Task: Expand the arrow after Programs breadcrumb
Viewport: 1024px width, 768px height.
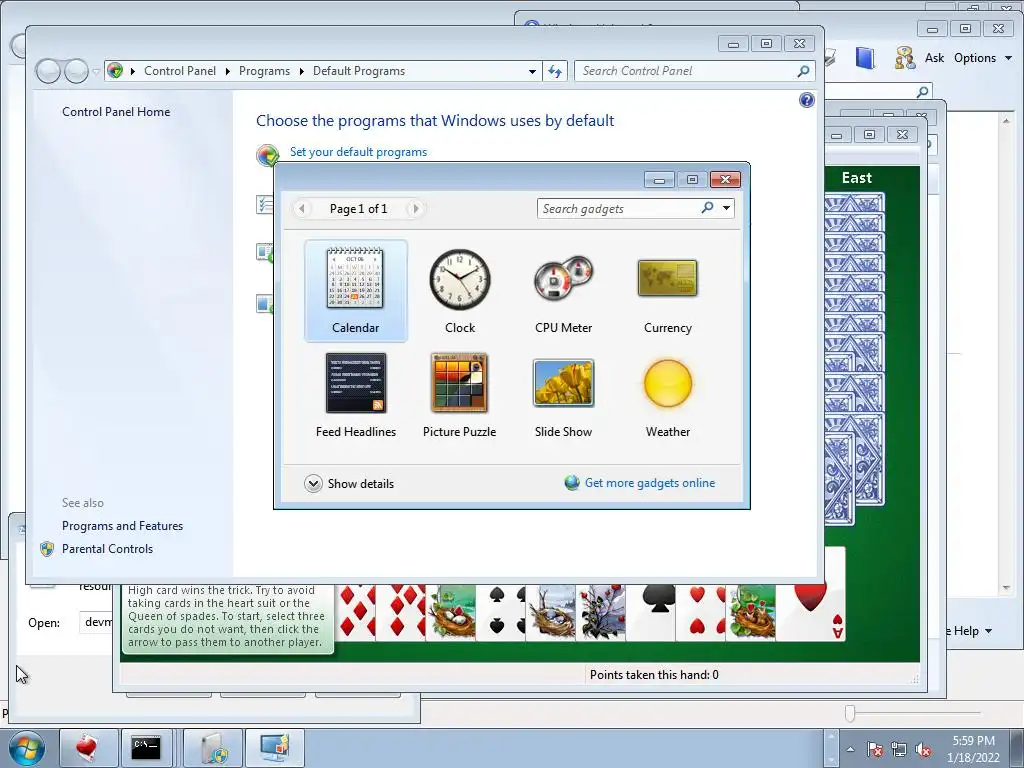Action: tap(302, 71)
